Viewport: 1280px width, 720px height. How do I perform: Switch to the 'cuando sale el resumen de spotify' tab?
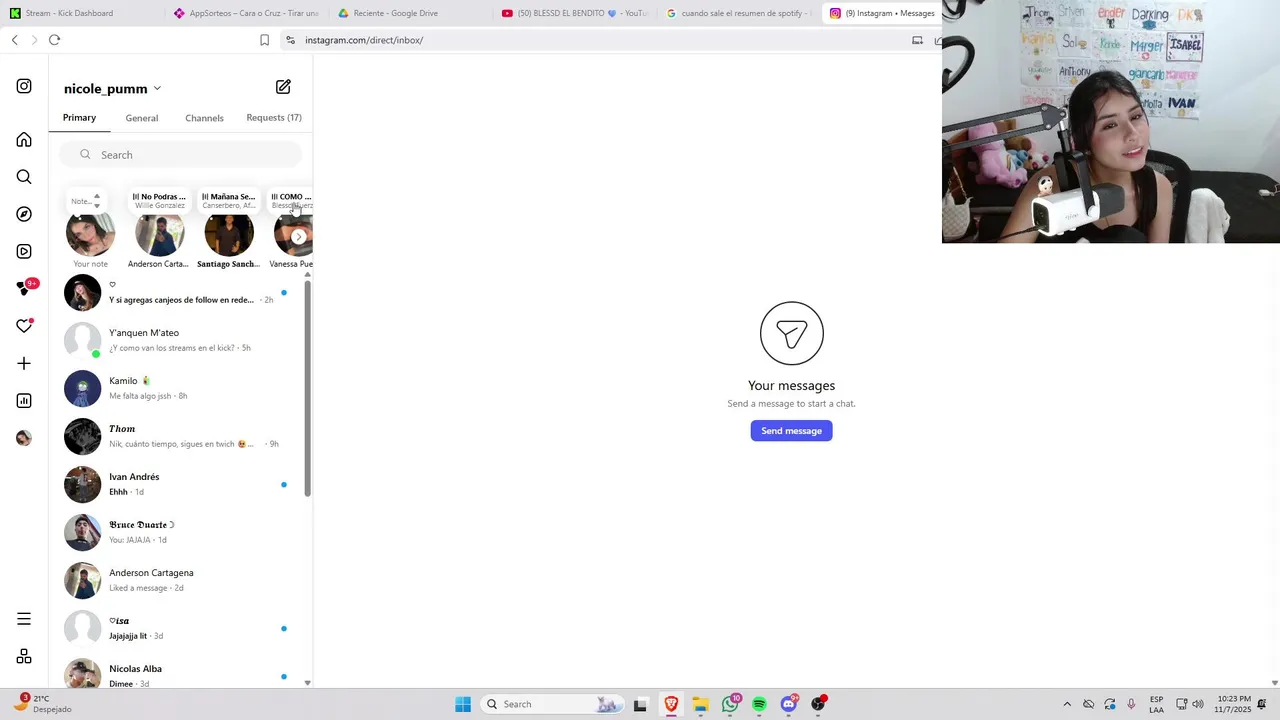pos(739,13)
